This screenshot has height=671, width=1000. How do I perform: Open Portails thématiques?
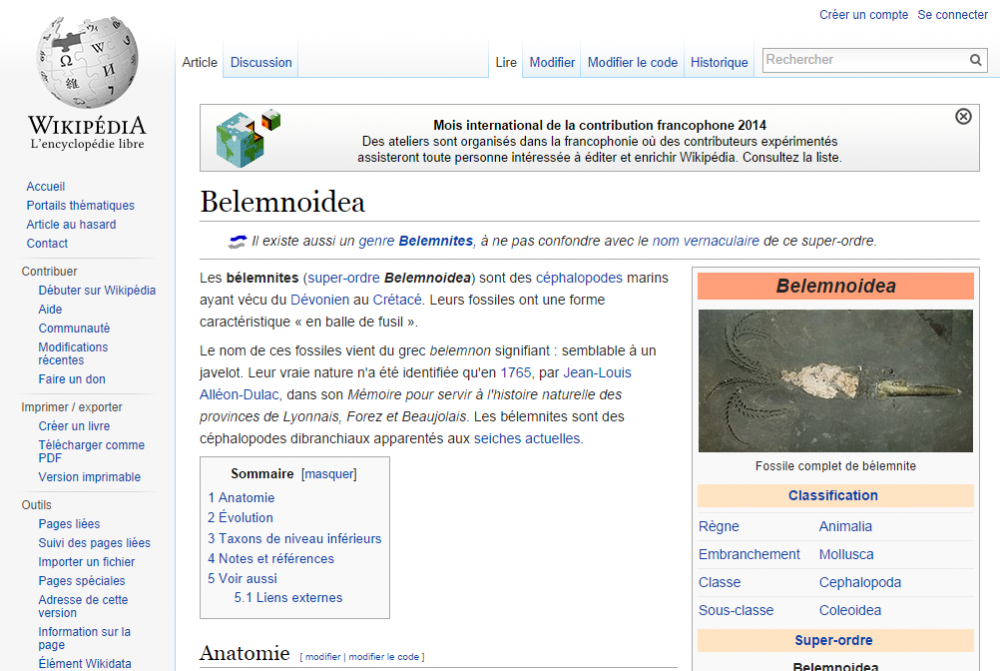(x=80, y=205)
